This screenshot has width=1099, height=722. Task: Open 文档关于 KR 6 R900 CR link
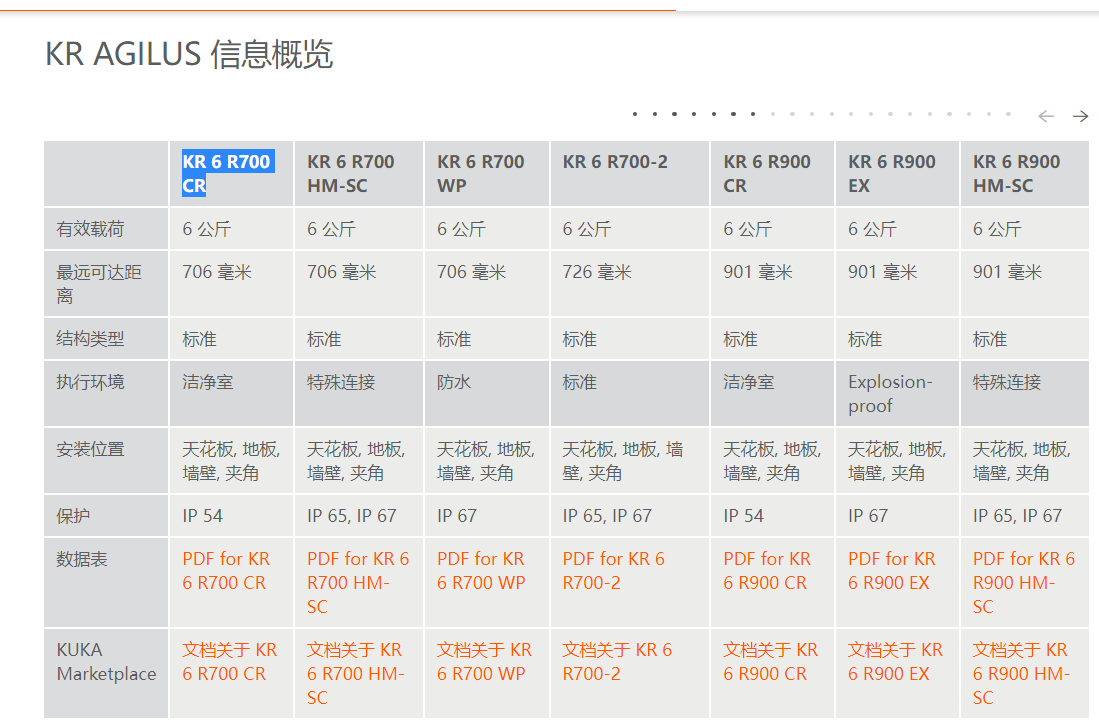tap(770, 662)
